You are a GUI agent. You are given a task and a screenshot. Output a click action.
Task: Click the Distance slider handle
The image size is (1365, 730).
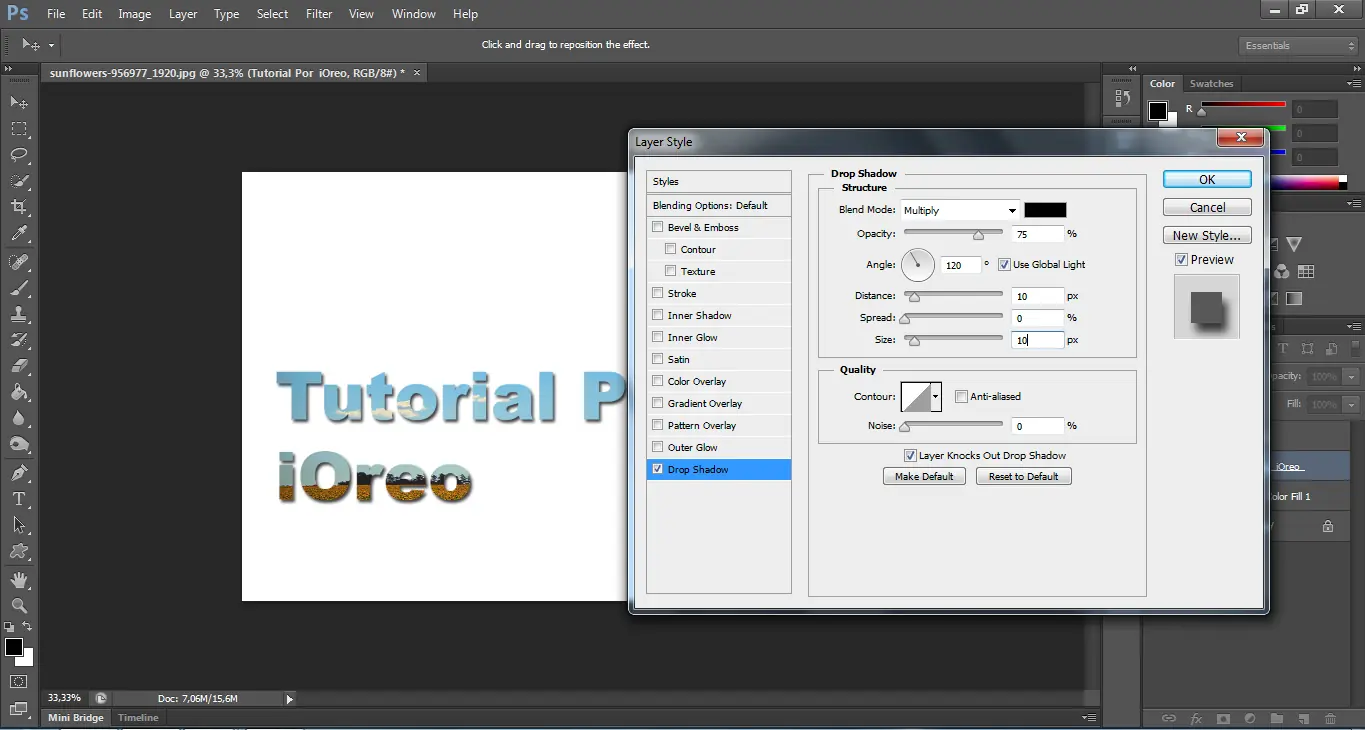[914, 297]
